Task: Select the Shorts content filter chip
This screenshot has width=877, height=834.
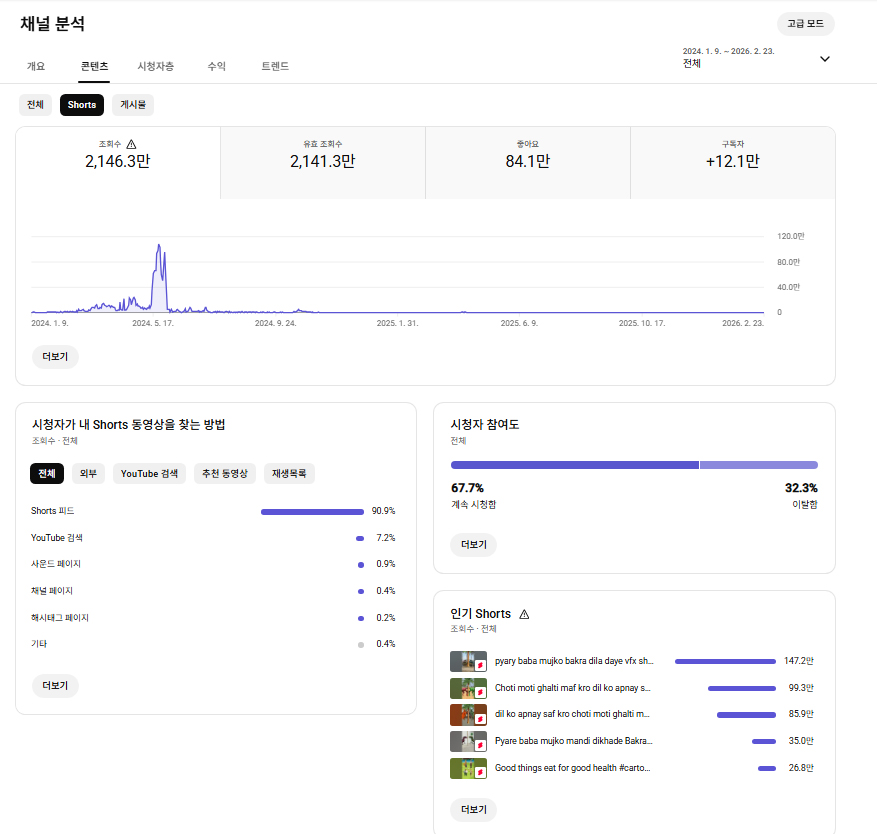Action: coord(82,105)
